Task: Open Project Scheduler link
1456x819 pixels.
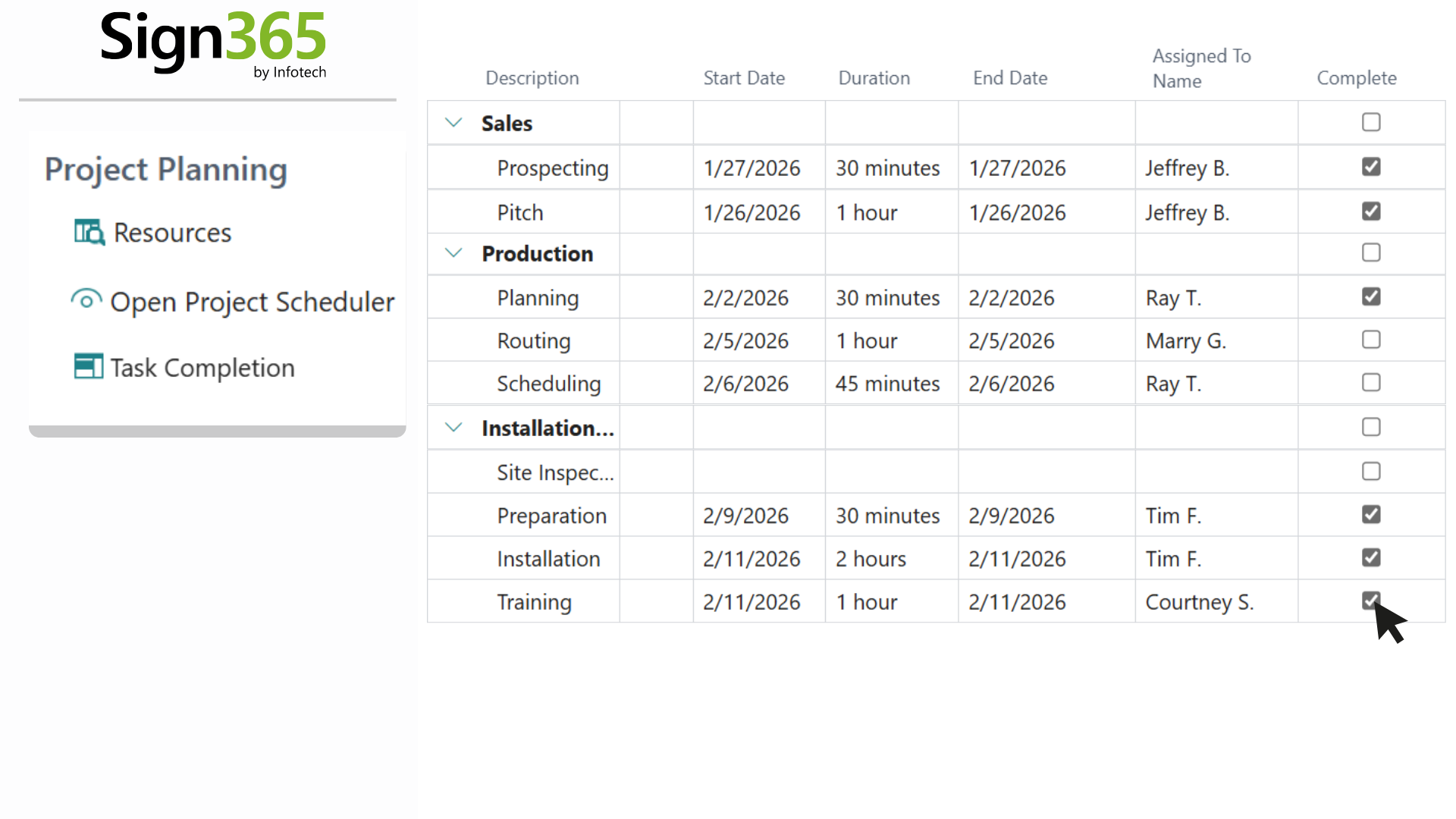Action: pos(252,302)
